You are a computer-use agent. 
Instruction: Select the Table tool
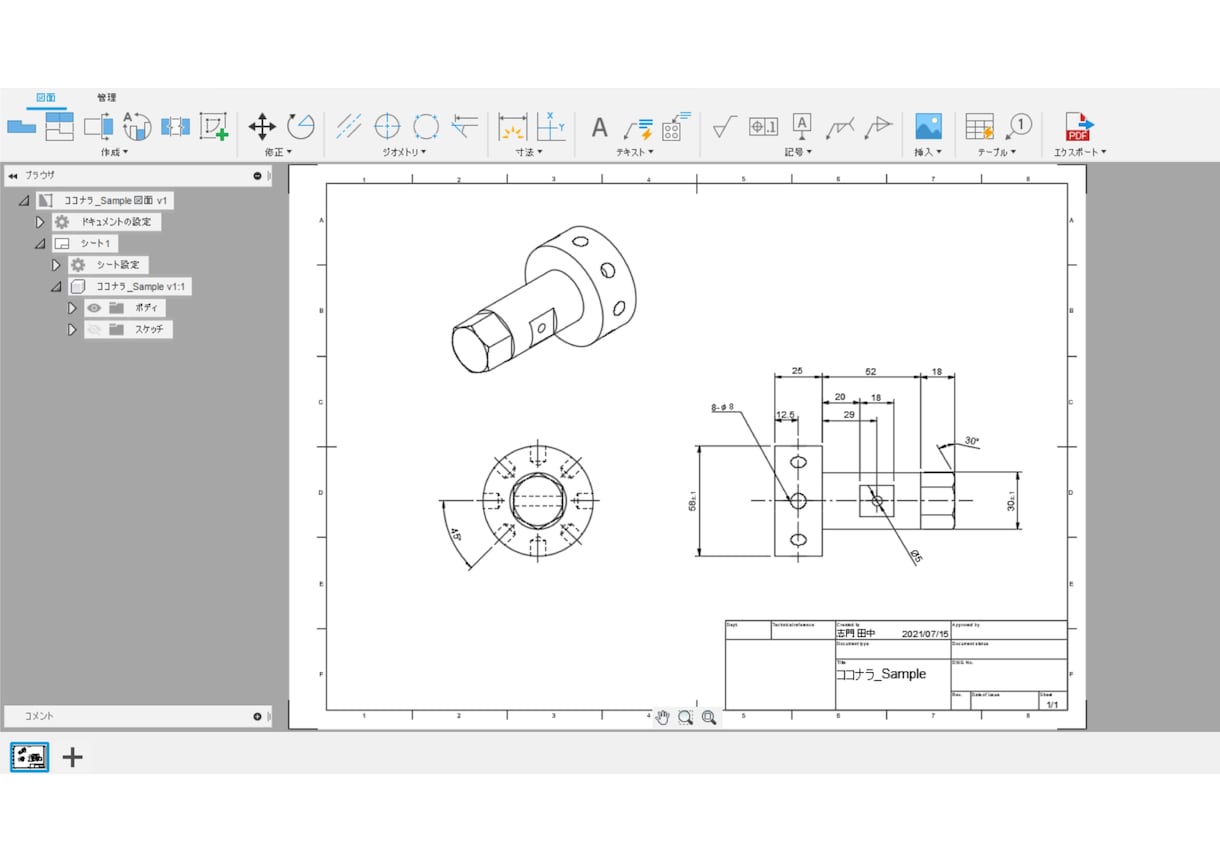(979, 126)
